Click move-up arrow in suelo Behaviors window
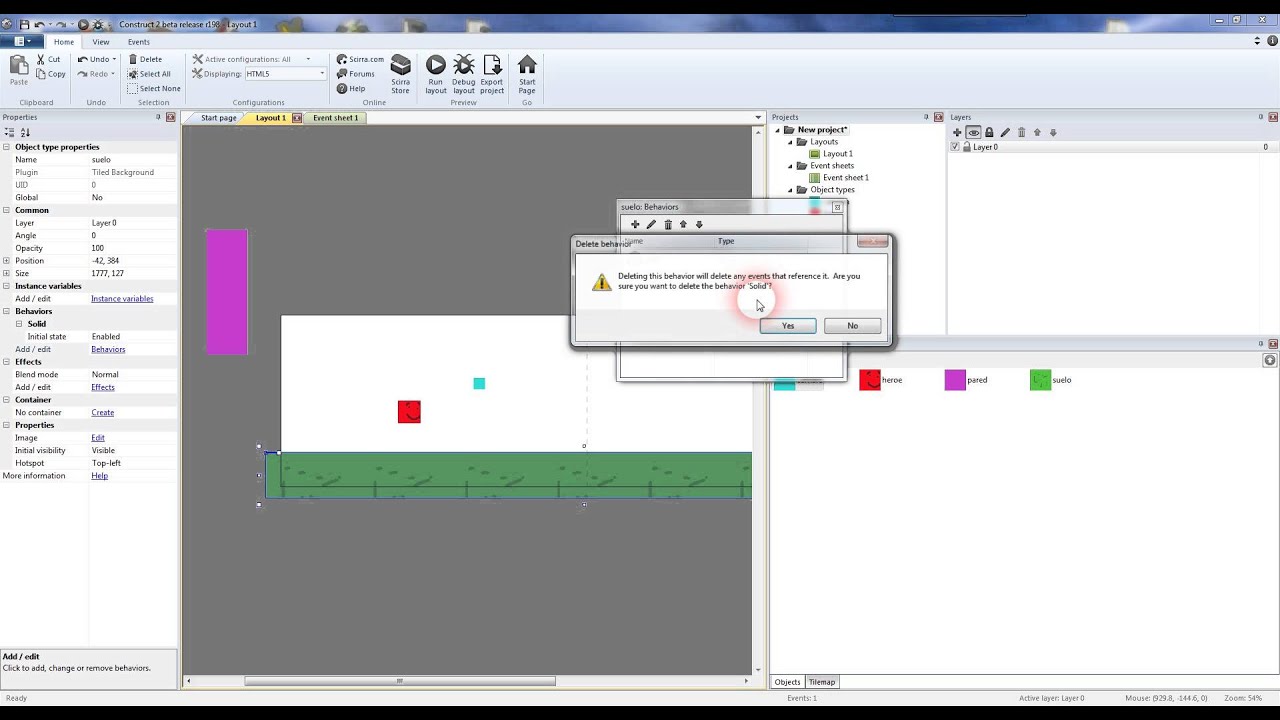Viewport: 1280px width, 720px height. pos(683,224)
